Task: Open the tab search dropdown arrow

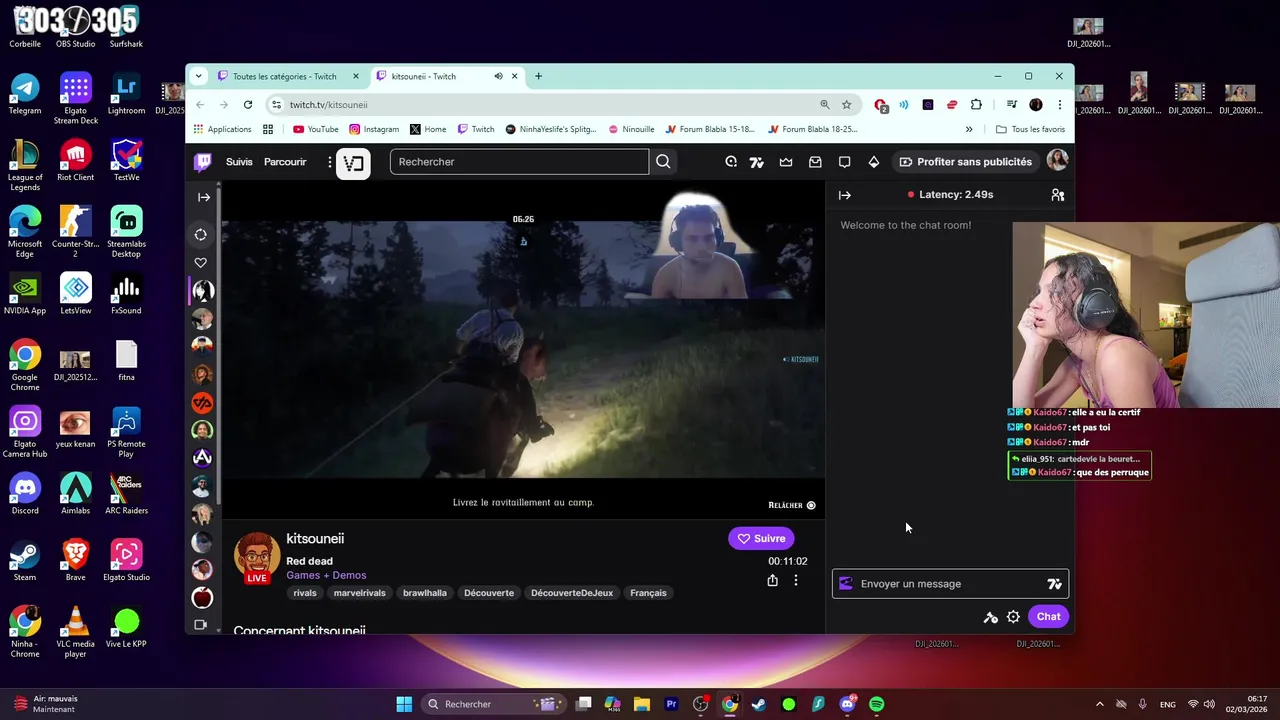Action: [x=198, y=76]
